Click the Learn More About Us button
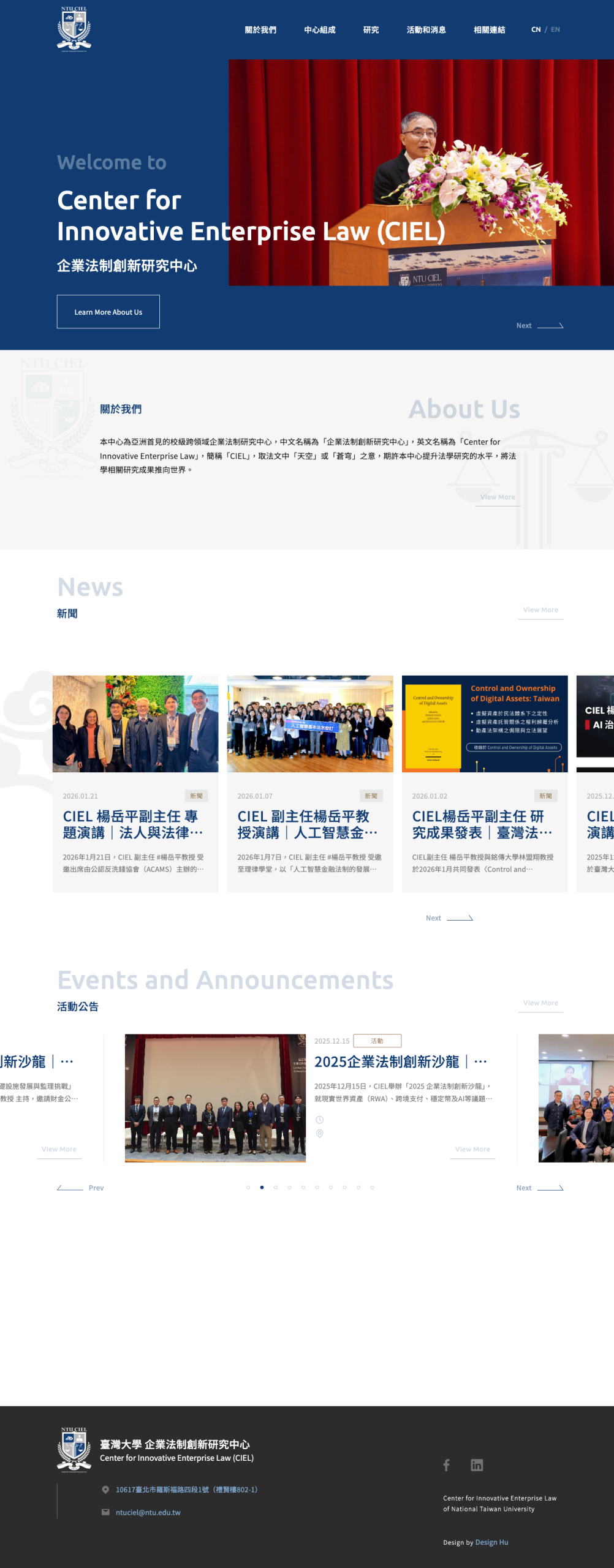Image resolution: width=614 pixels, height=1568 pixels. pos(108,312)
